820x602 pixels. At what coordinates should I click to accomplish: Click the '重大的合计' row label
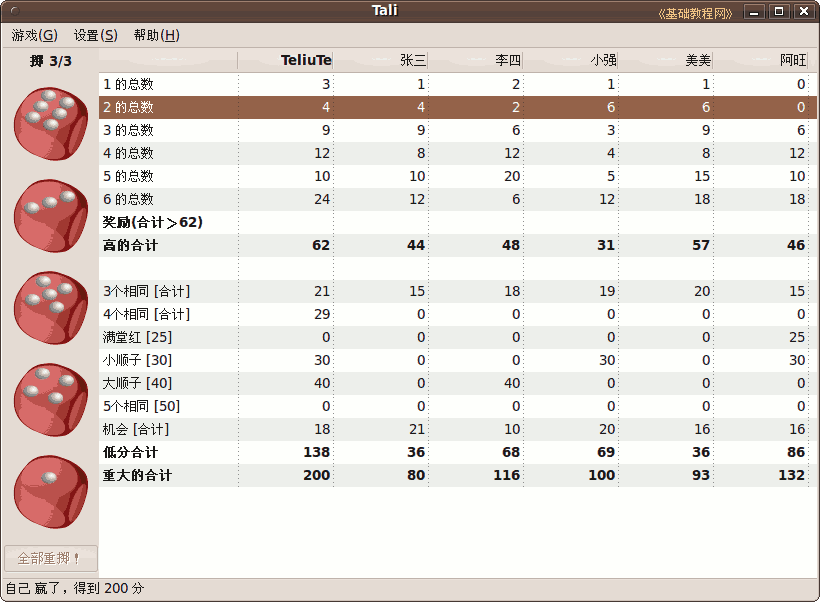click(137, 475)
